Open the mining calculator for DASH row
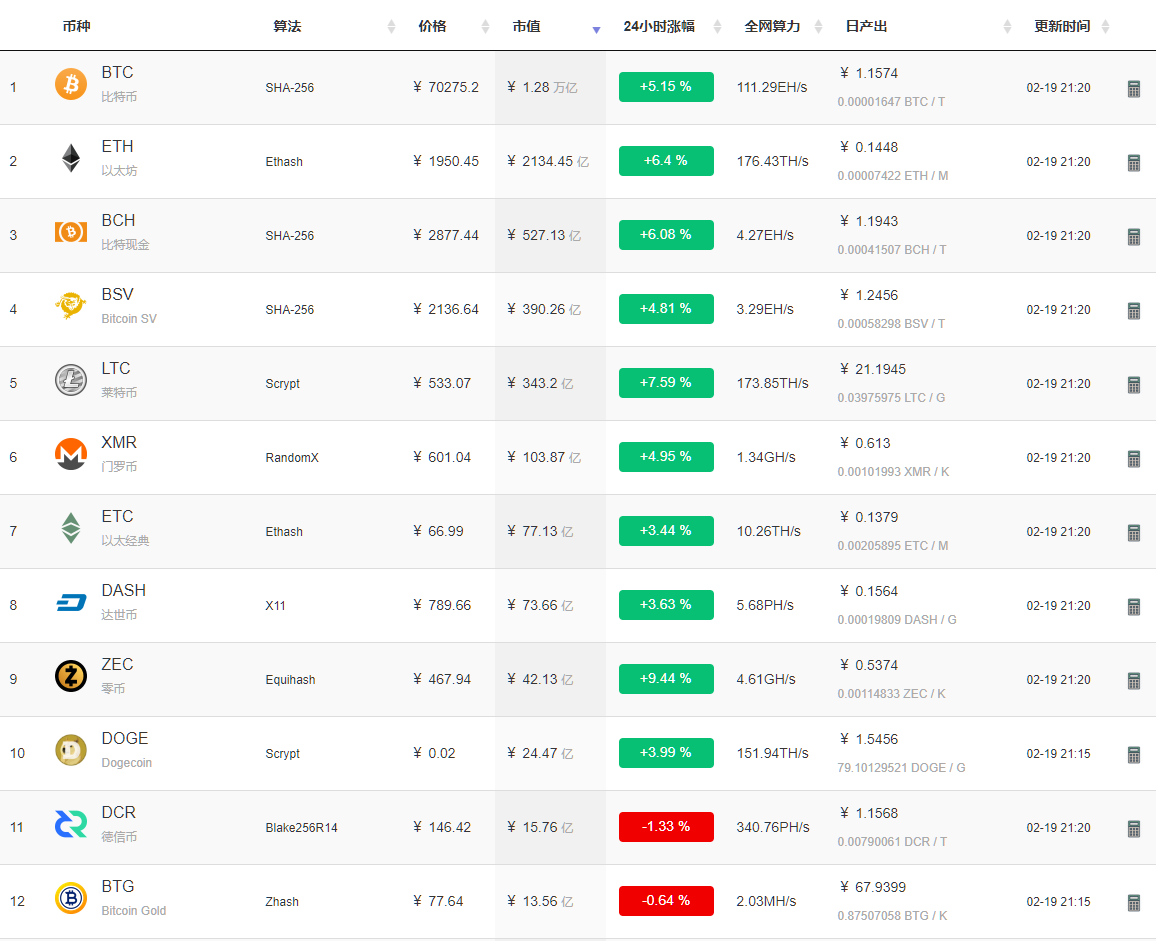The height and width of the screenshot is (941, 1173). 1134,607
